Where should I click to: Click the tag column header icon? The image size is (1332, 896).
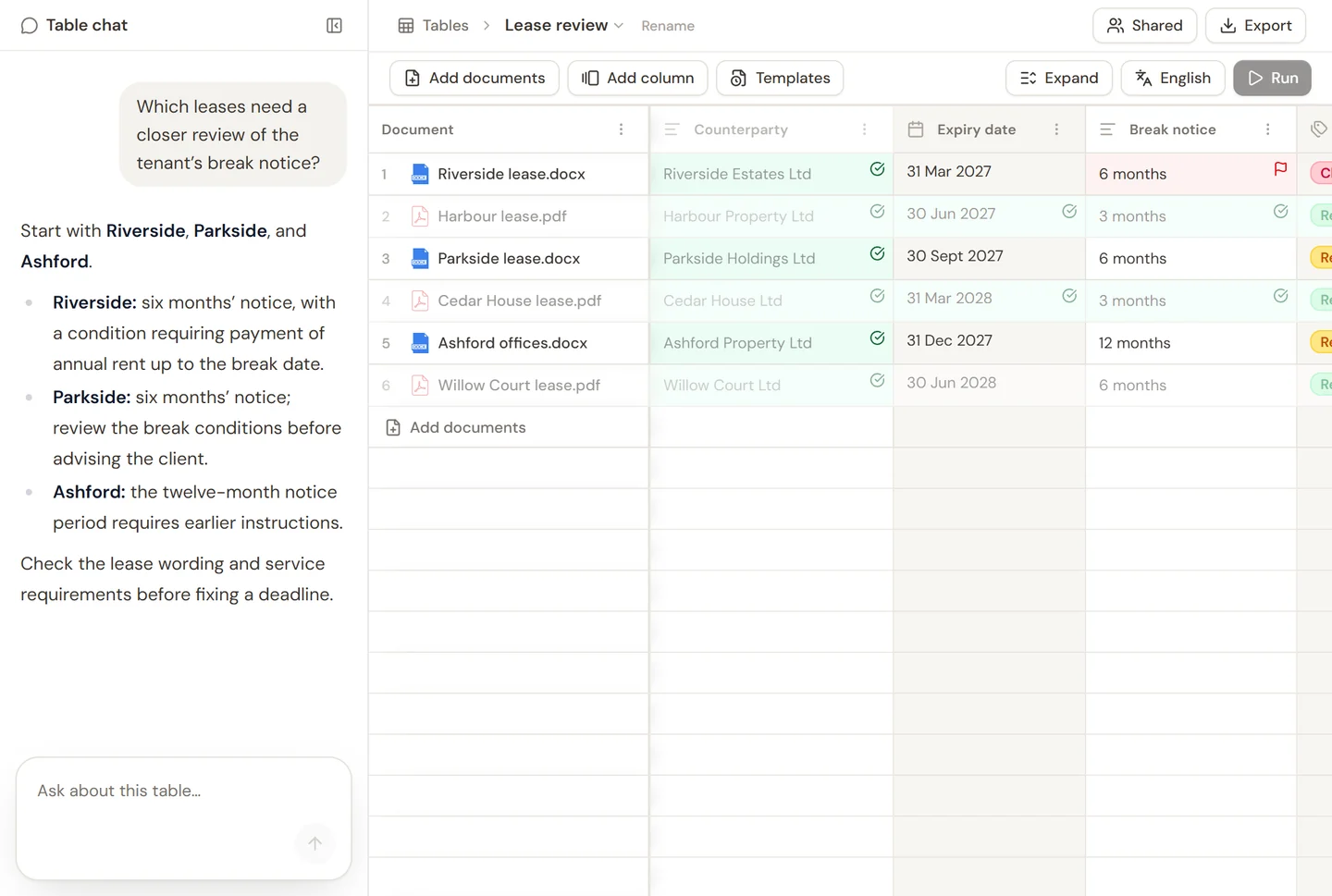coord(1318,129)
